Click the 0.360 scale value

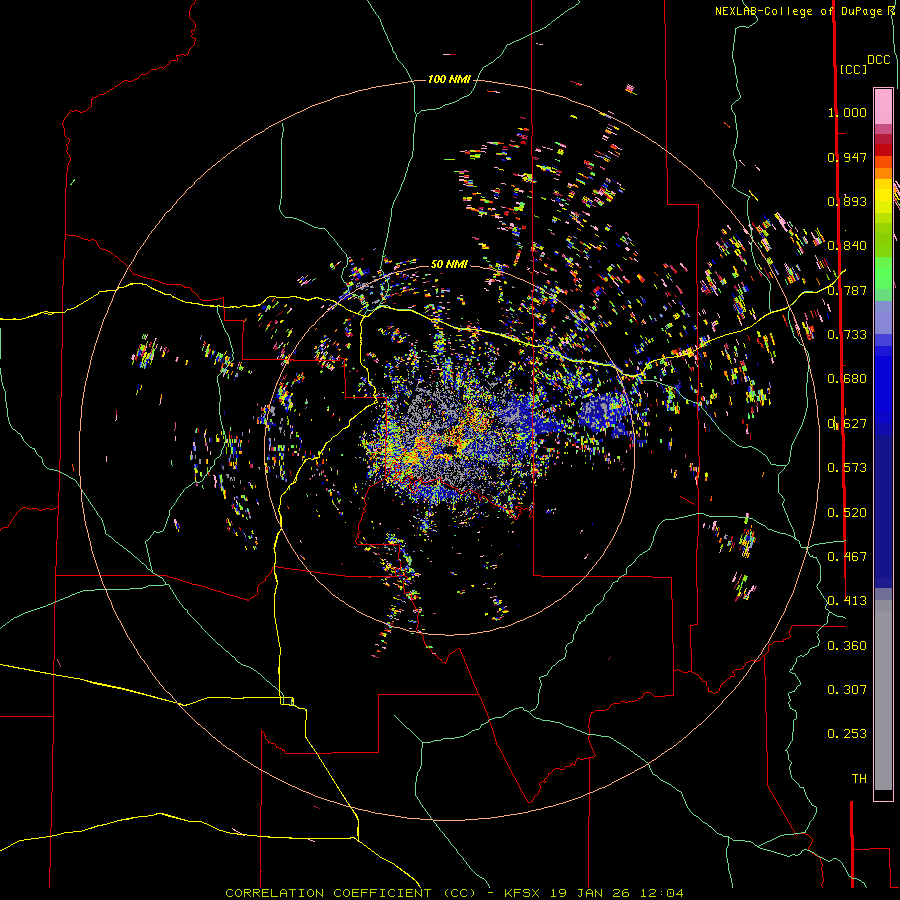[x=847, y=646]
